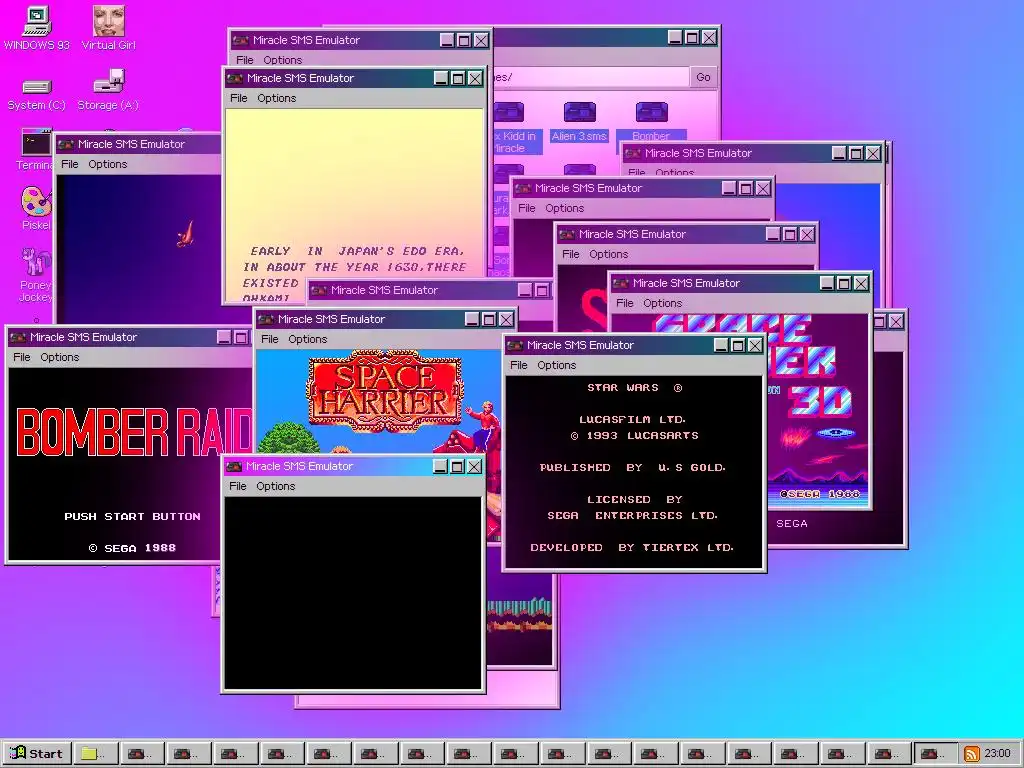Click the RSS feed icon in system tray
1024x768 pixels.
[x=972, y=754]
